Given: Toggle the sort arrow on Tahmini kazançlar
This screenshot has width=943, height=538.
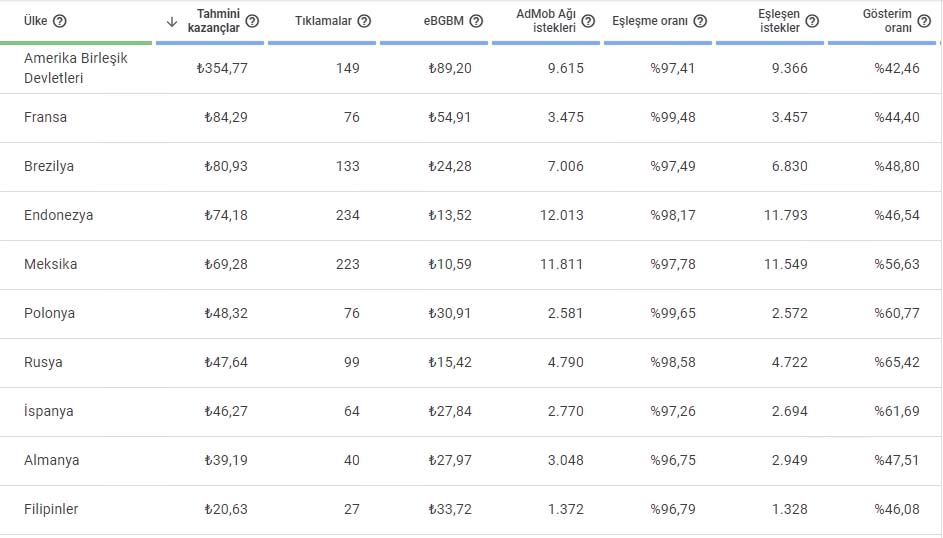Looking at the screenshot, I should [172, 22].
